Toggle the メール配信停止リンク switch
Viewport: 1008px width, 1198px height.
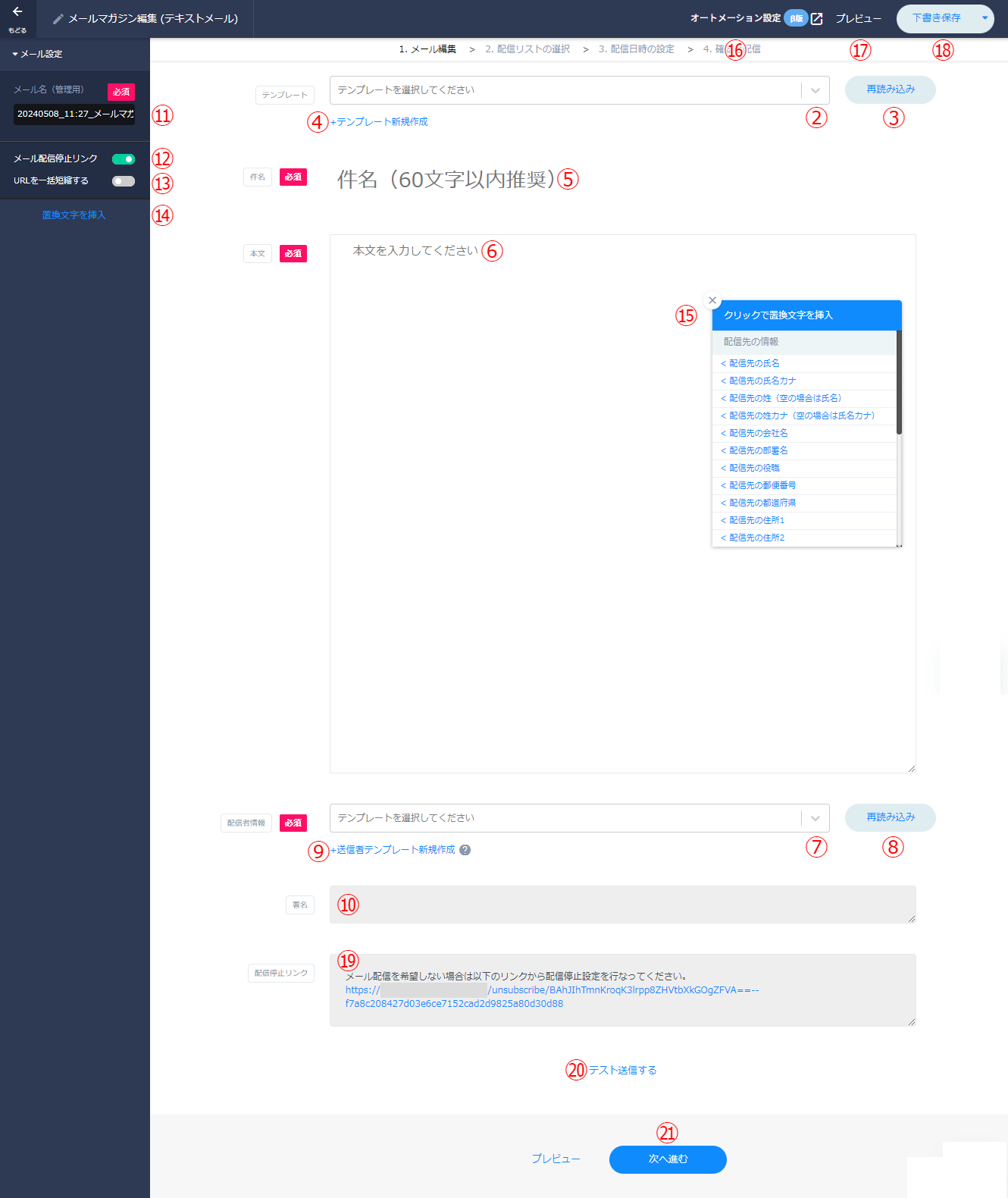[124, 159]
